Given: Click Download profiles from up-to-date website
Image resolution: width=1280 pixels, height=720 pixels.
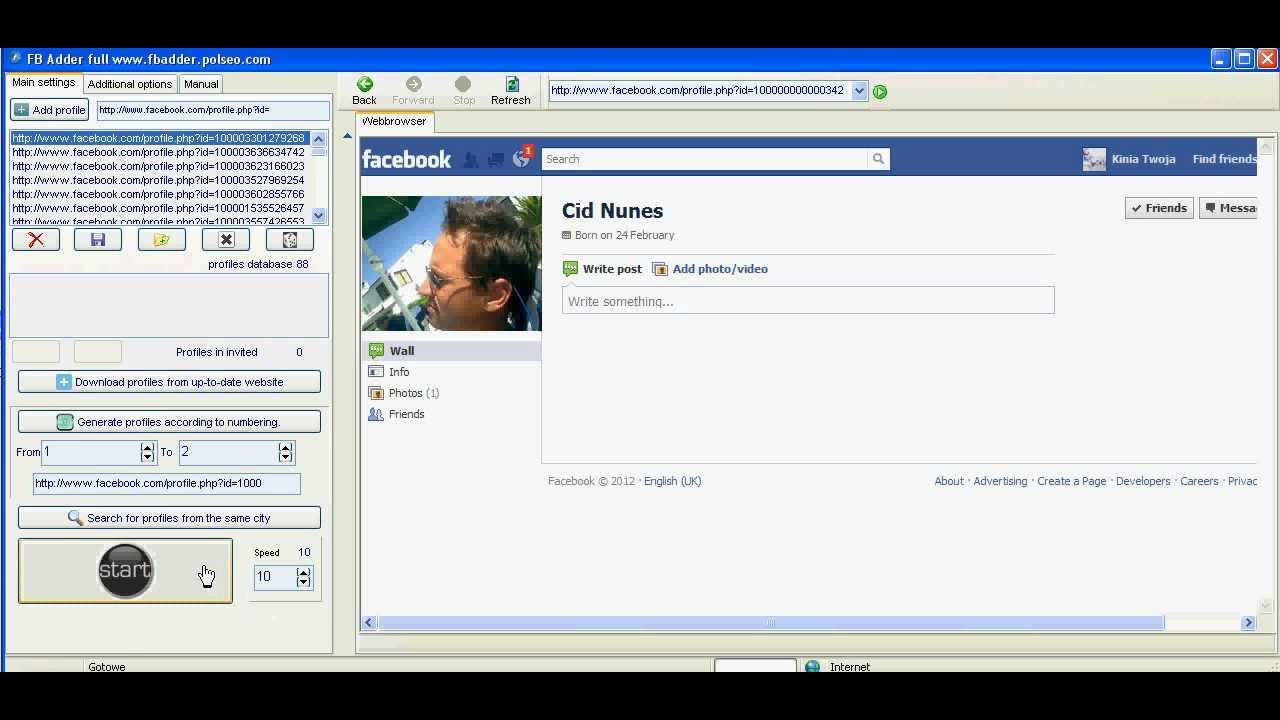Looking at the screenshot, I should (x=169, y=382).
